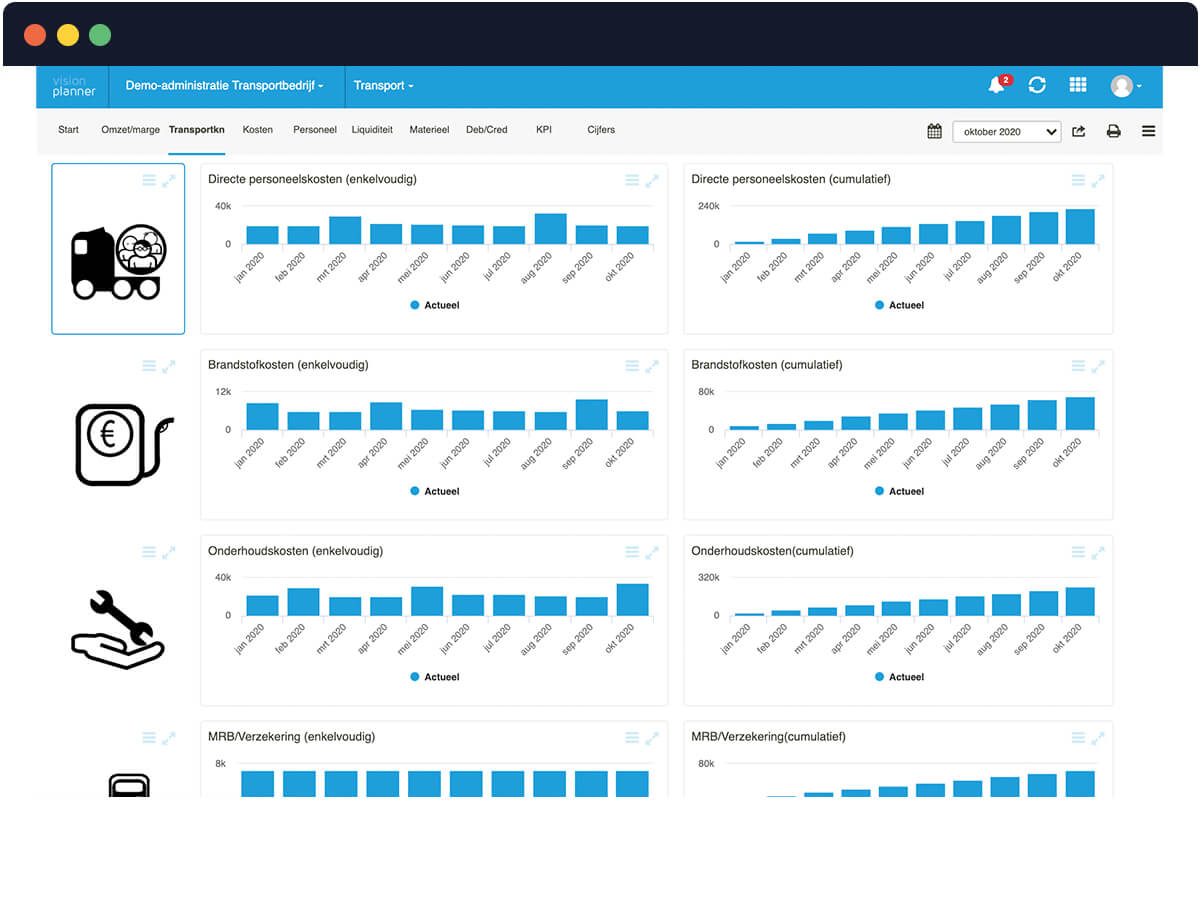The height and width of the screenshot is (900, 1200).
Task: Open the notifications bell with badge 2
Action: [x=999, y=85]
